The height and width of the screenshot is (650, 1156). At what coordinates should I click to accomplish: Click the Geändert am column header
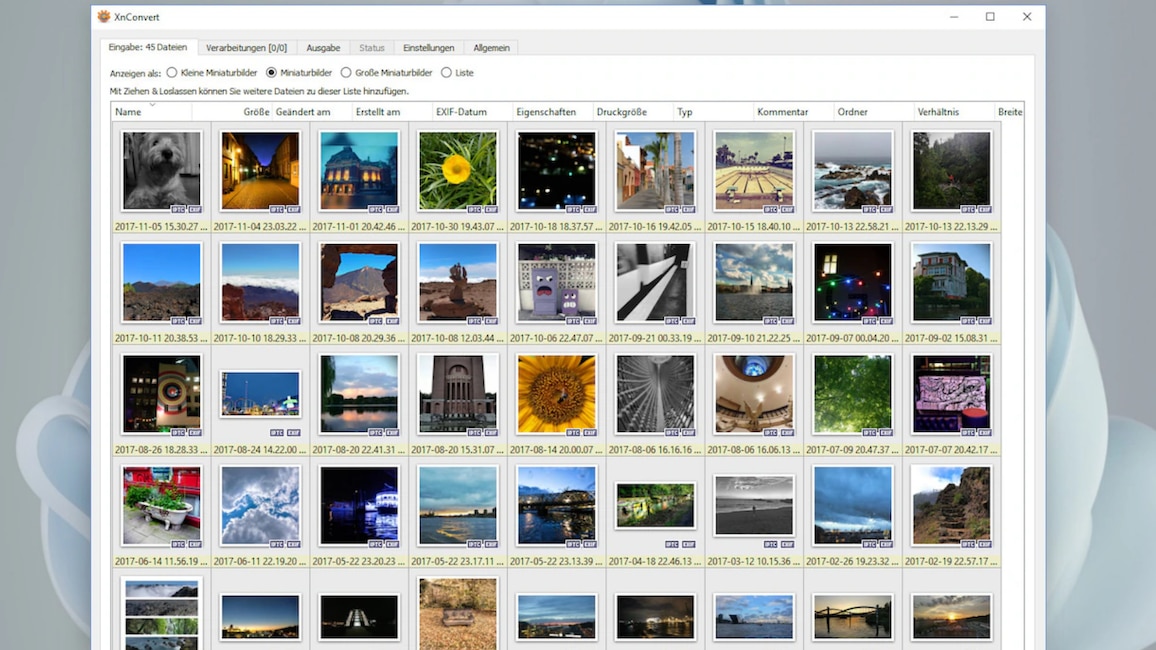tap(312, 112)
